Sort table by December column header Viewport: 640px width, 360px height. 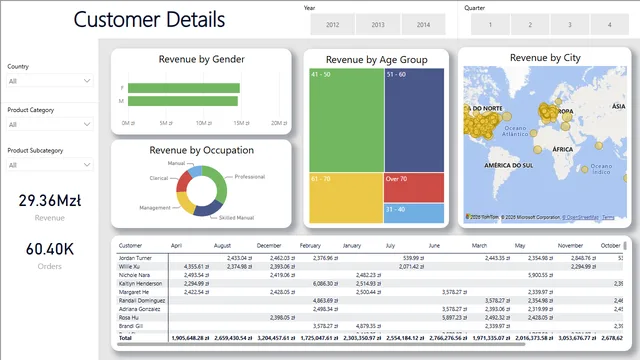(269, 245)
